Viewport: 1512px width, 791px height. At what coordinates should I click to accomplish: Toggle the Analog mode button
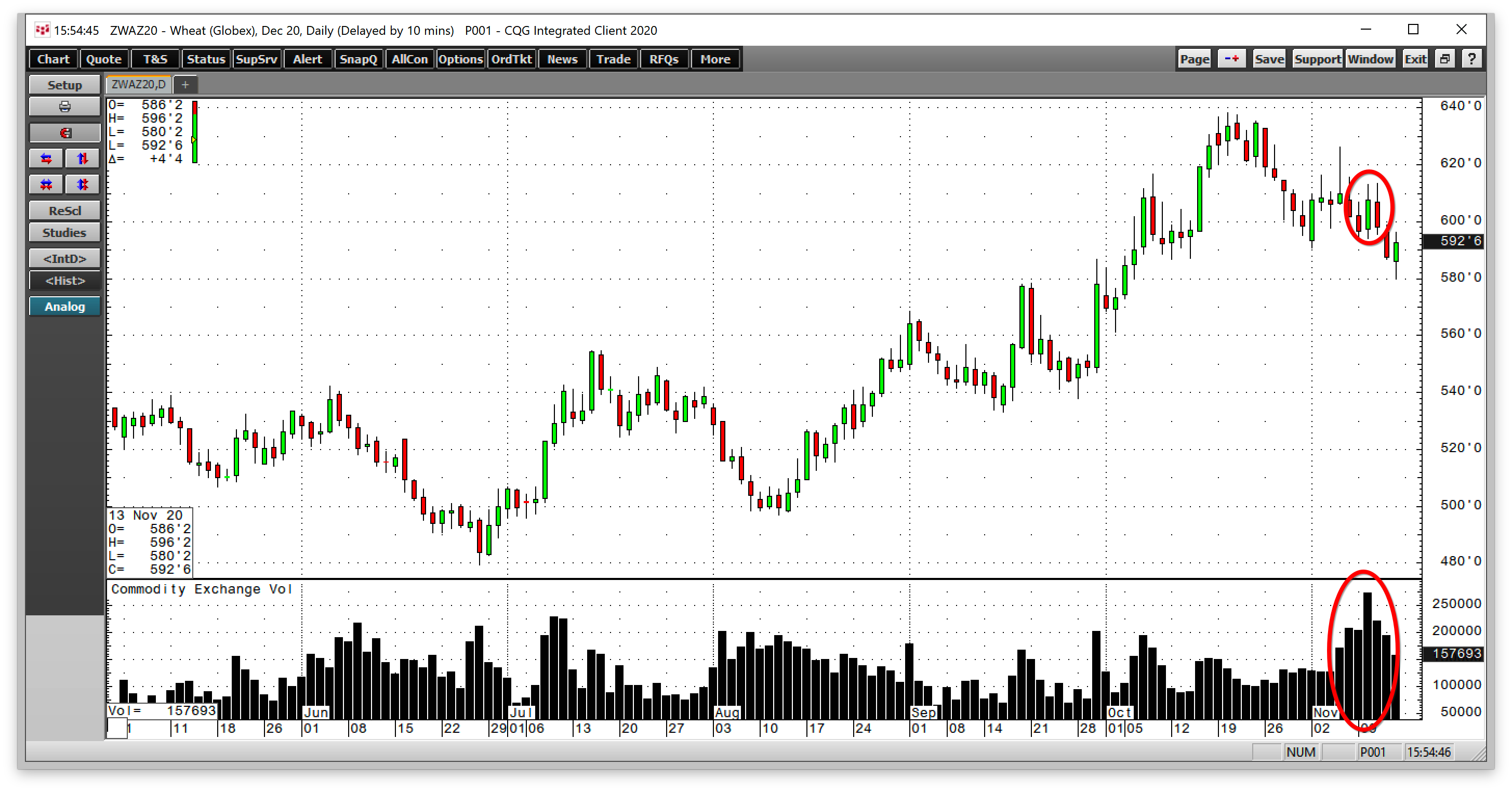pyautogui.click(x=64, y=307)
